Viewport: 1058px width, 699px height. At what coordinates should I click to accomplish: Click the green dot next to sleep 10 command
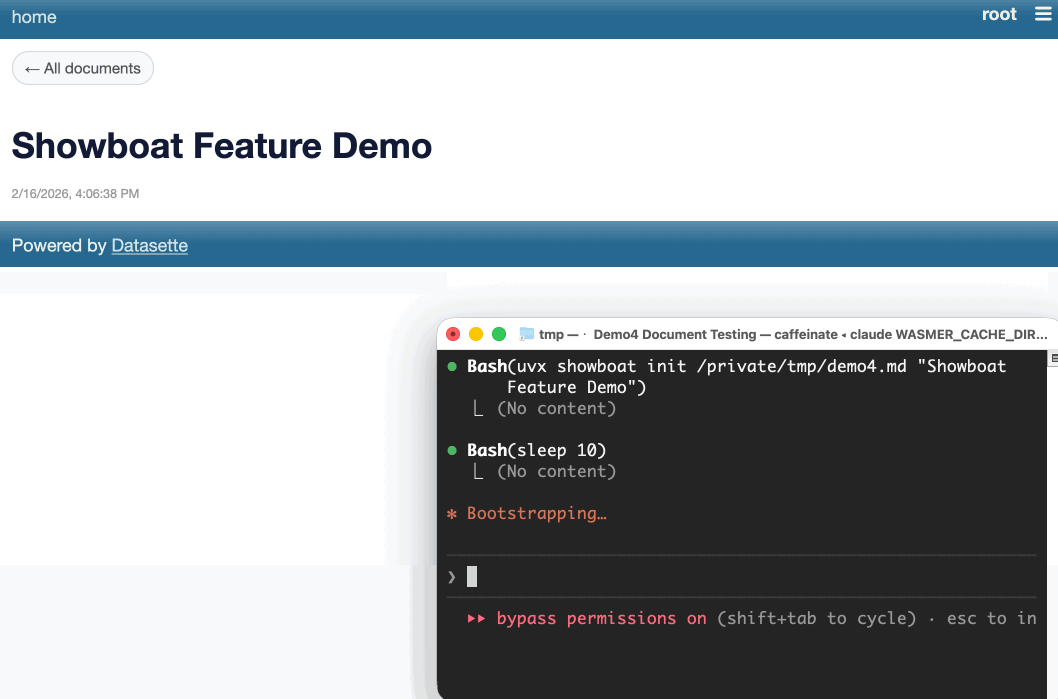tap(452, 450)
